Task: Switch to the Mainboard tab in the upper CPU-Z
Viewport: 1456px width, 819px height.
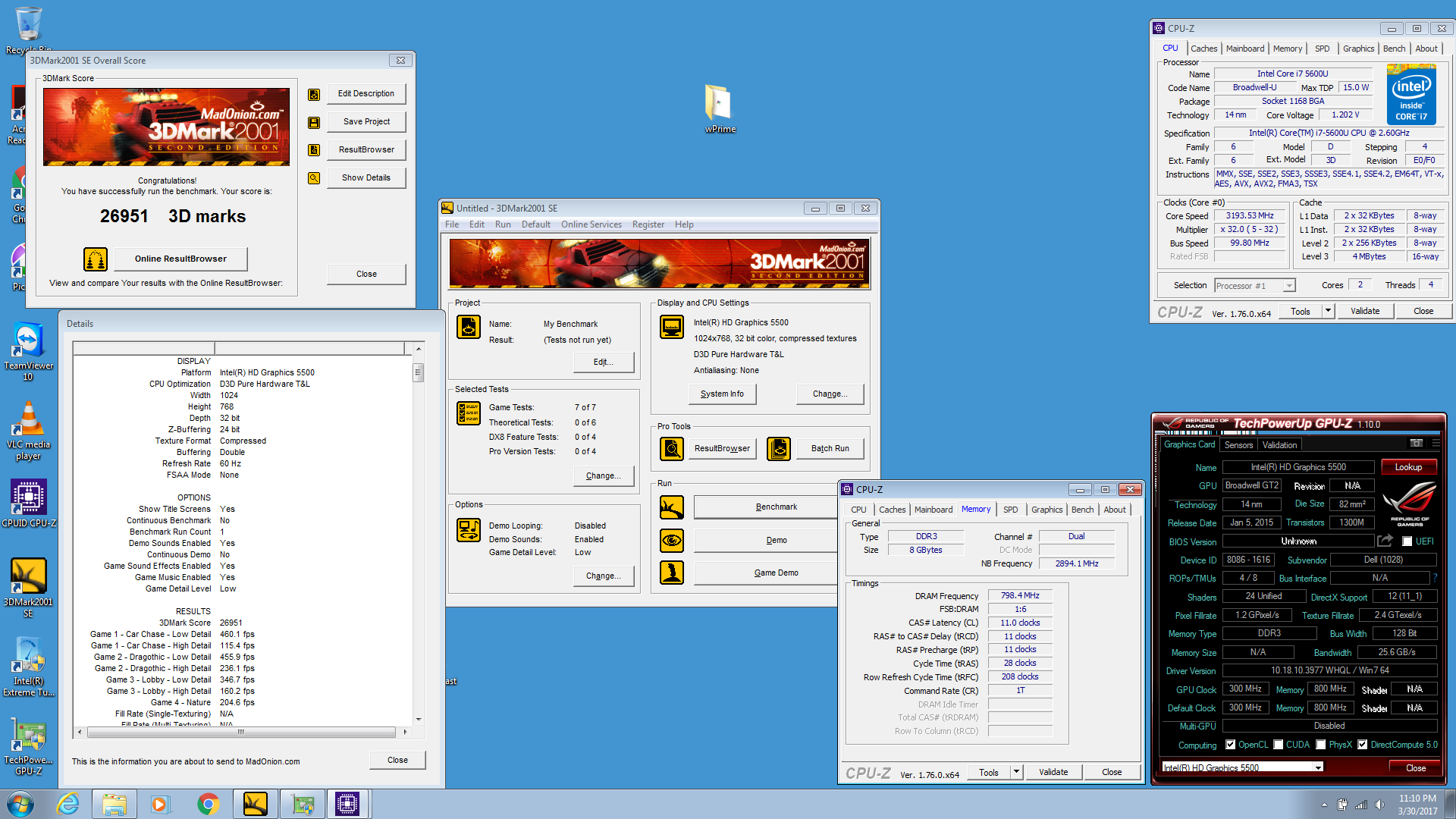Action: (1245, 49)
